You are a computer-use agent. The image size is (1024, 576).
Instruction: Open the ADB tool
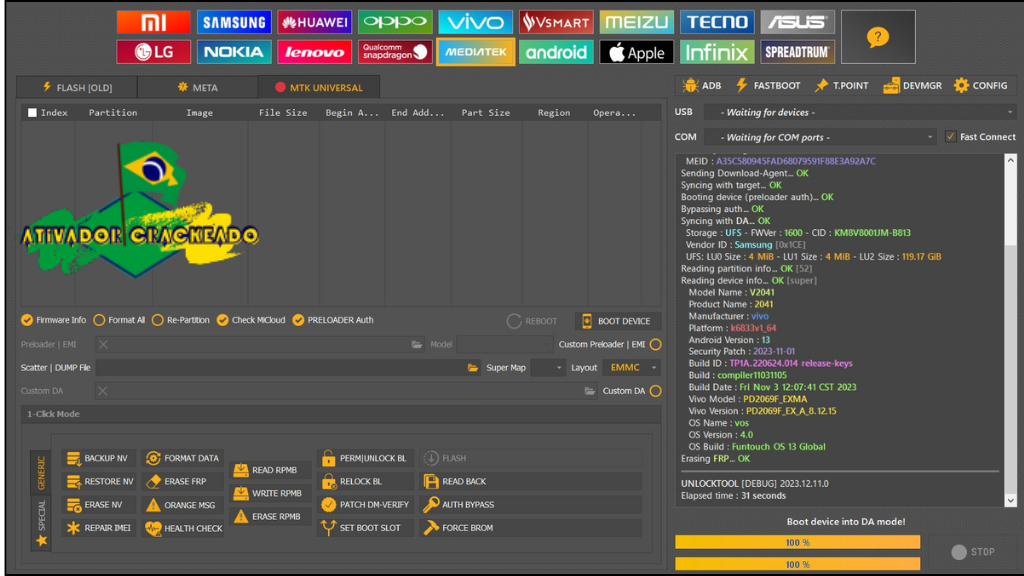point(702,86)
